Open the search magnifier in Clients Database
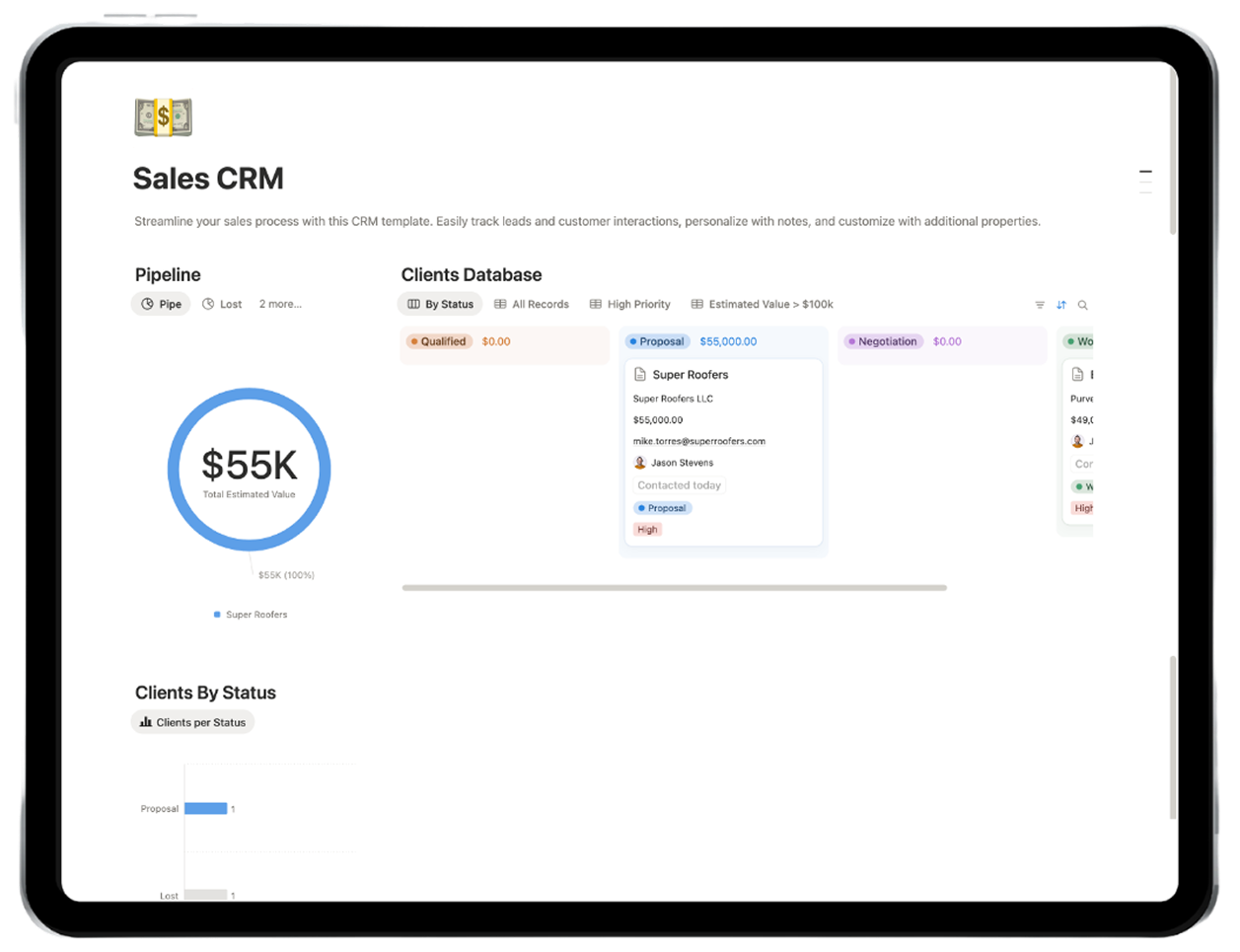This screenshot has width=1240, height=952. (x=1083, y=305)
